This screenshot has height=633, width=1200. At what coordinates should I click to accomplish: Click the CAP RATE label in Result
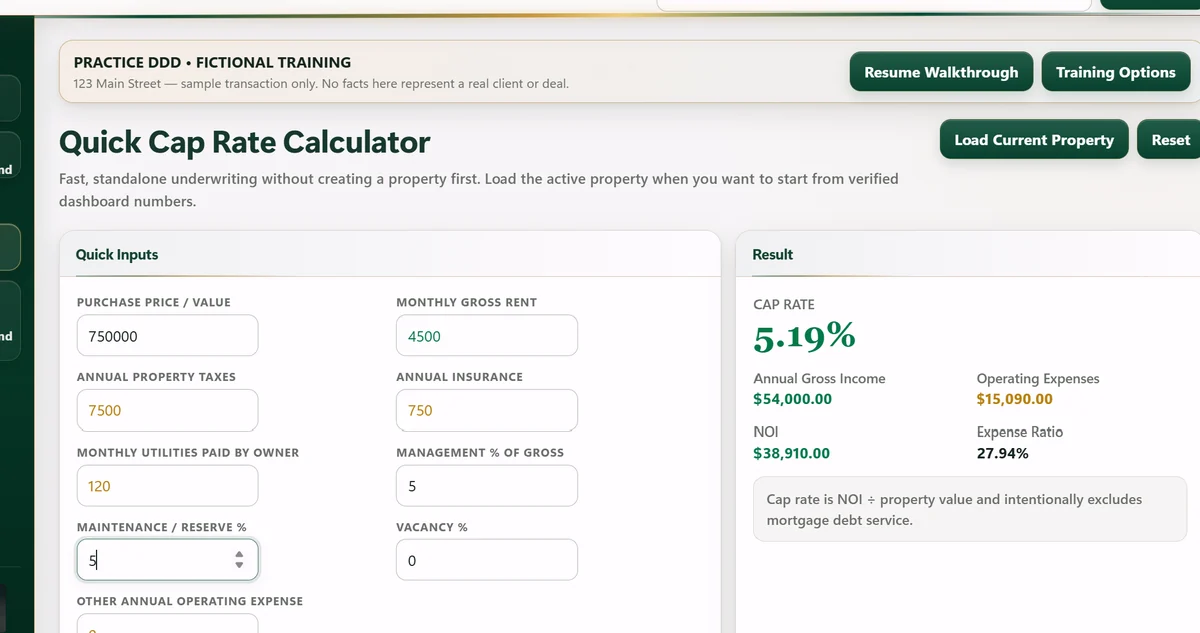coord(784,304)
